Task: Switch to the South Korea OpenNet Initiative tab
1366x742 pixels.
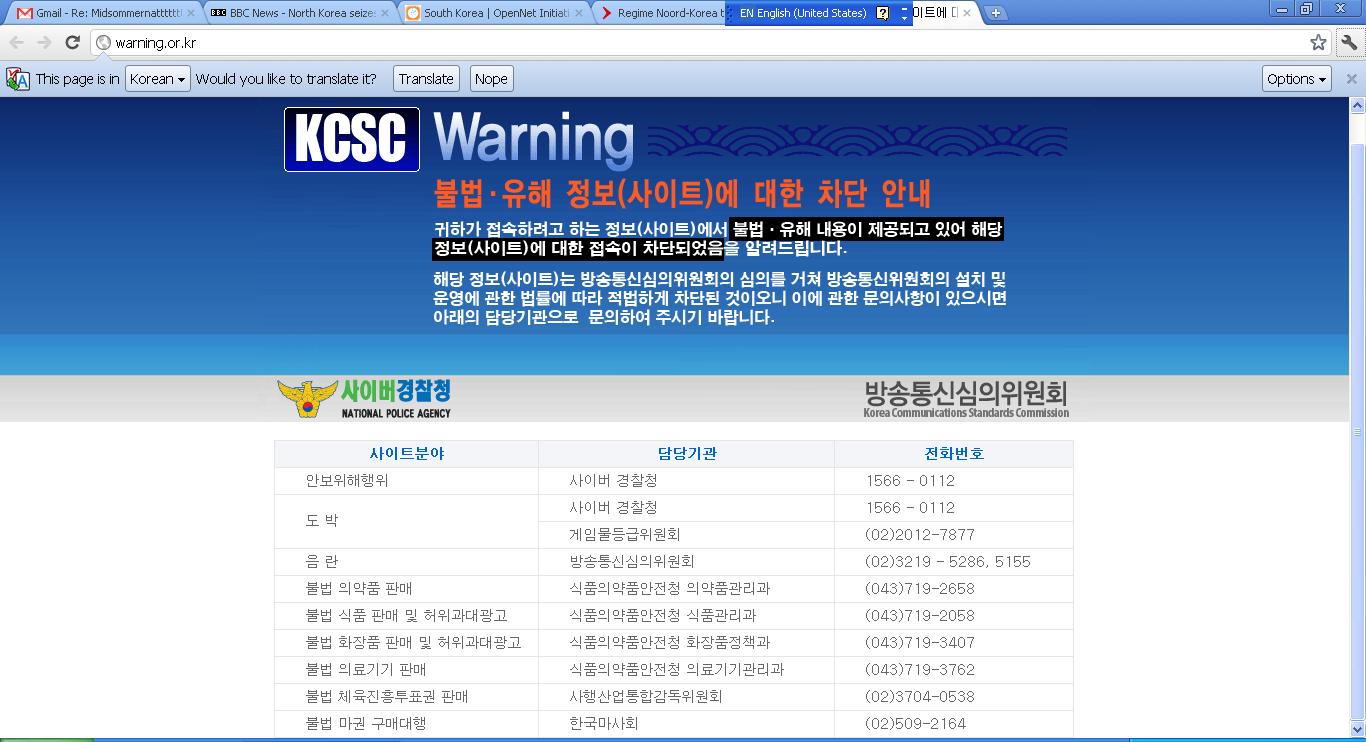Action: tap(490, 13)
